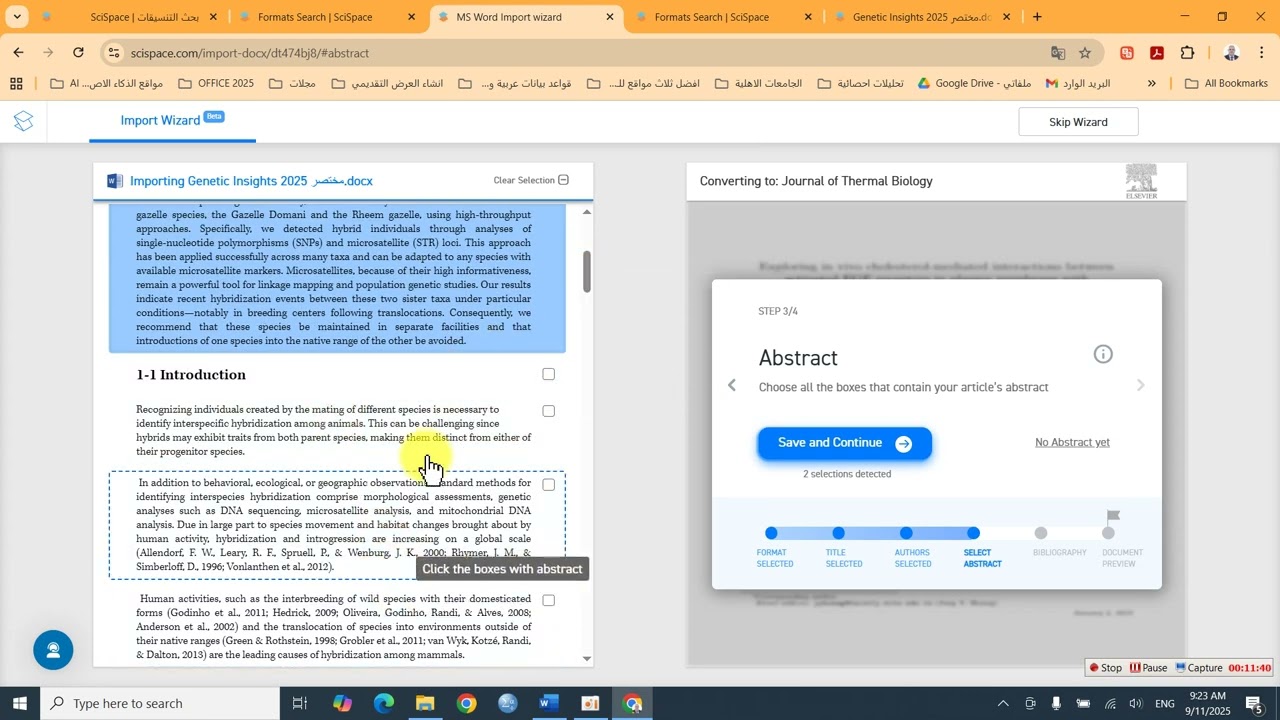This screenshot has height=720, width=1280.
Task: Open the Chrome three-dot menu
Action: pyautogui.click(x=1261, y=53)
